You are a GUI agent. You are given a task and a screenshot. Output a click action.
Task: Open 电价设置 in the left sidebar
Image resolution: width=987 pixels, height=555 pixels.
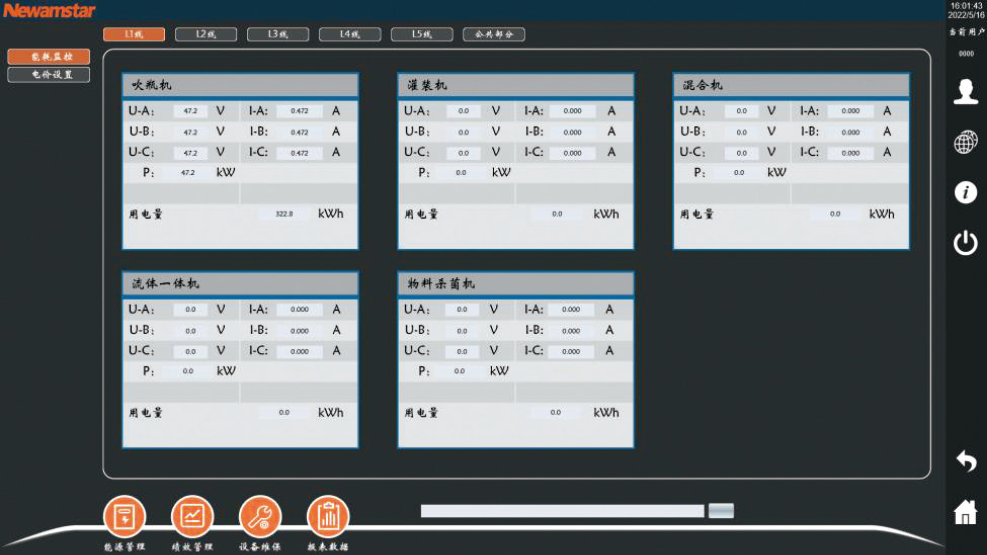[49, 74]
